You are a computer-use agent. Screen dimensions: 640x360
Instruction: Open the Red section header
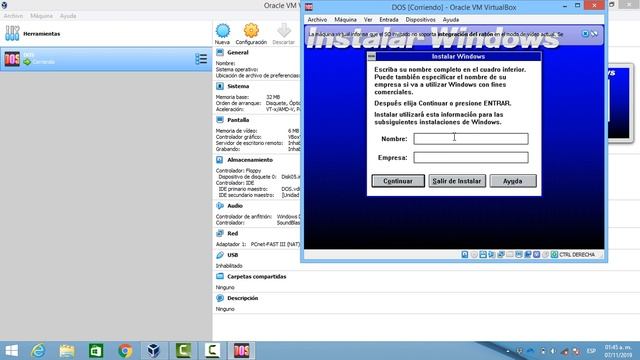point(232,233)
